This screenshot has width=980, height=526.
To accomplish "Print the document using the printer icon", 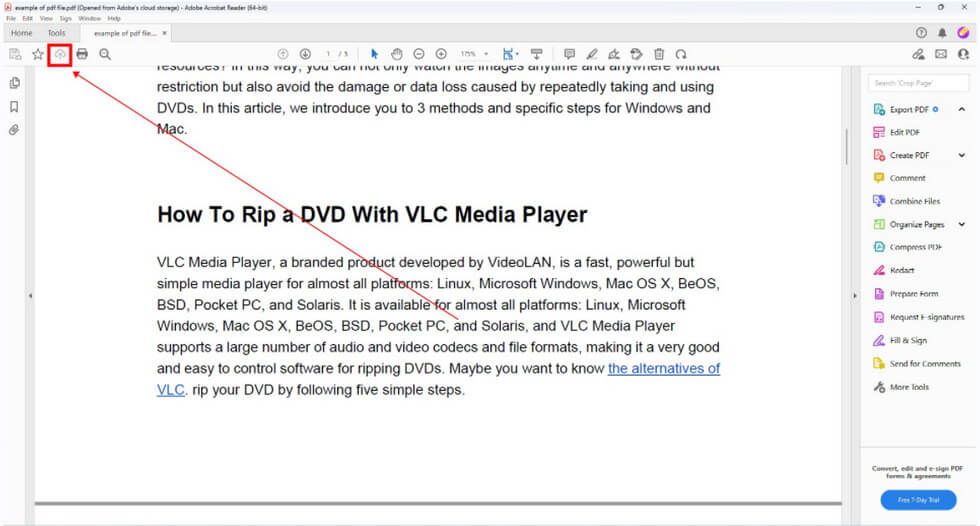I will tap(82, 54).
